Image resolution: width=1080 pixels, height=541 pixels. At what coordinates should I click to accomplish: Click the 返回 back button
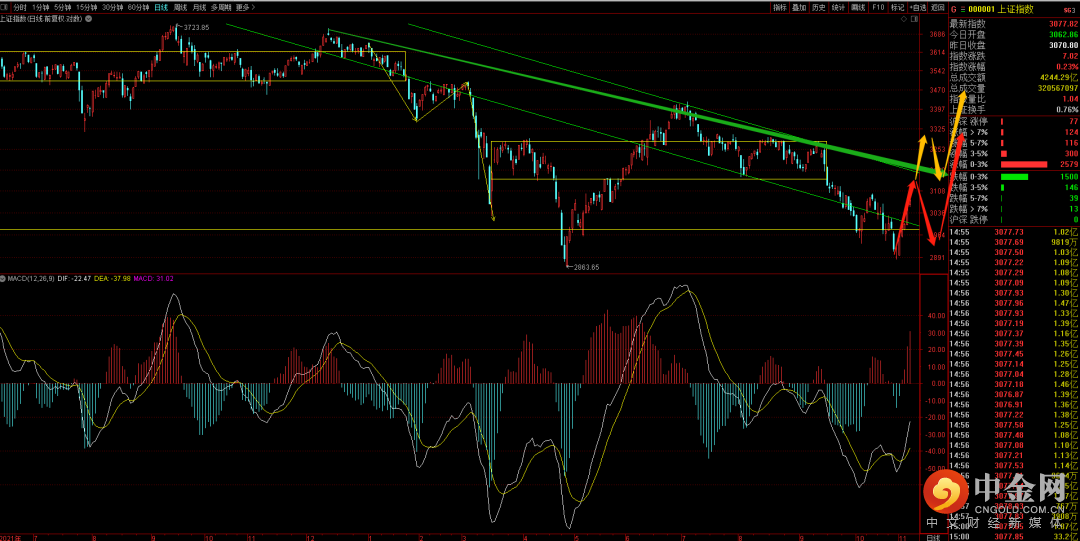[x=937, y=6]
